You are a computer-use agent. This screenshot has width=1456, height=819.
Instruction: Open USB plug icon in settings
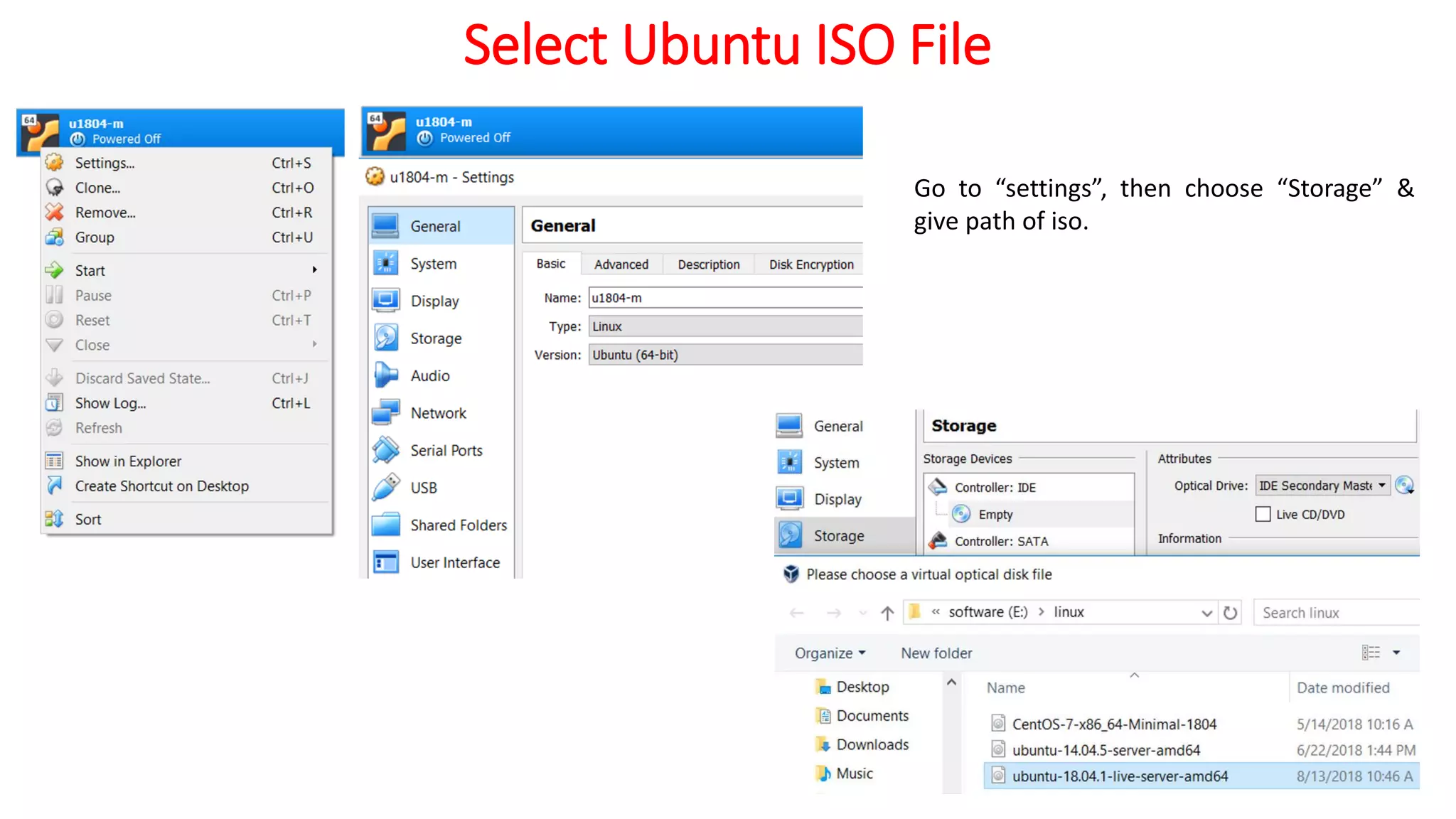coord(385,488)
